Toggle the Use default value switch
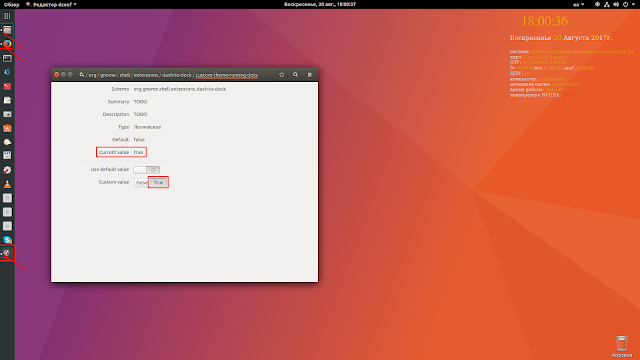The image size is (640, 360). pos(147,170)
